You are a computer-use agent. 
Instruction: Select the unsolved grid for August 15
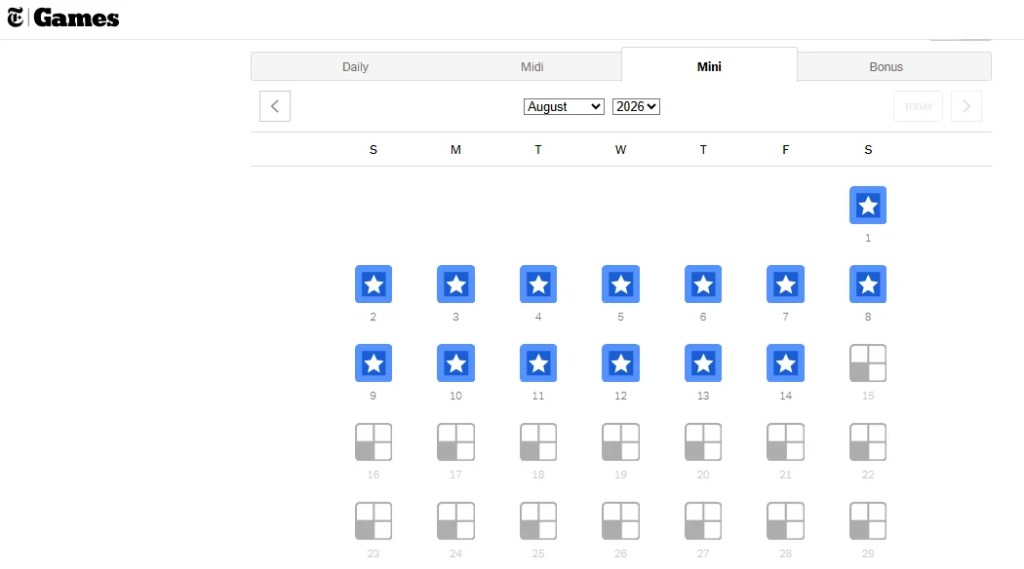coord(867,363)
